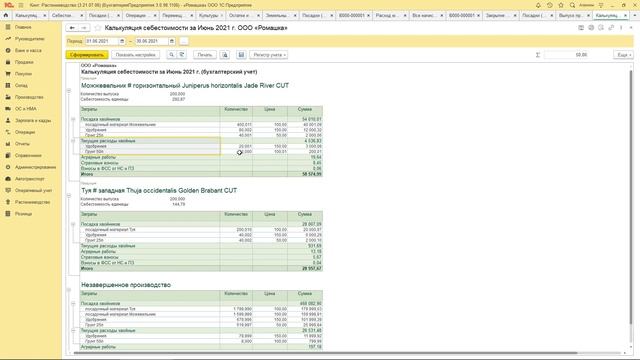Open Отчеты section in sidebar
This screenshot has width=640, height=360.
pyautogui.click(x=22, y=144)
